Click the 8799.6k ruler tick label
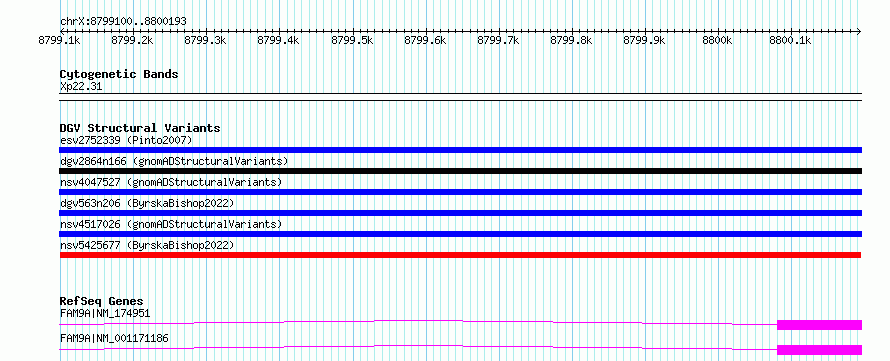This screenshot has height=361, width=890. pyautogui.click(x=425, y=40)
